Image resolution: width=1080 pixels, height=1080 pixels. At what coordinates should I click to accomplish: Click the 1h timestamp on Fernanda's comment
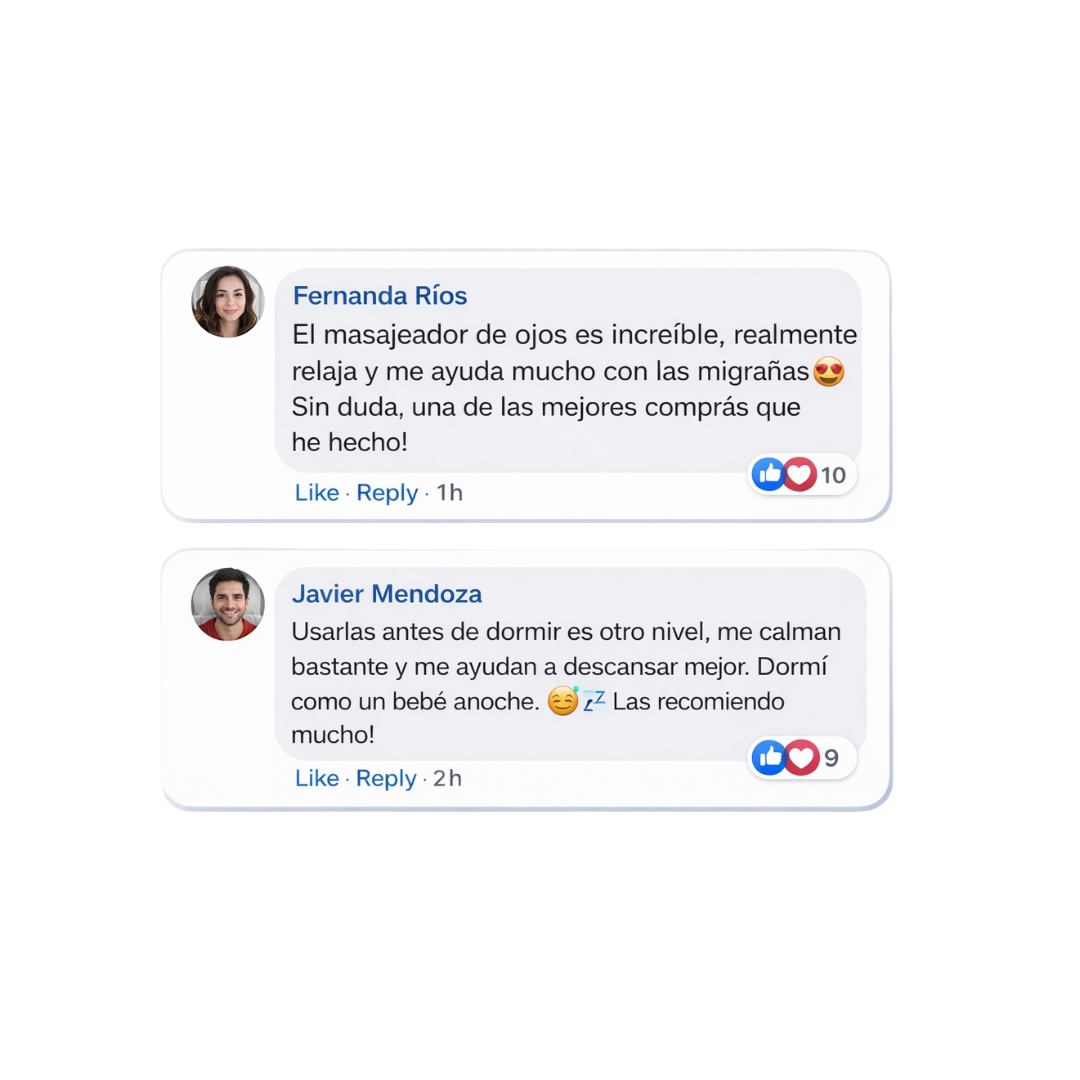[450, 492]
